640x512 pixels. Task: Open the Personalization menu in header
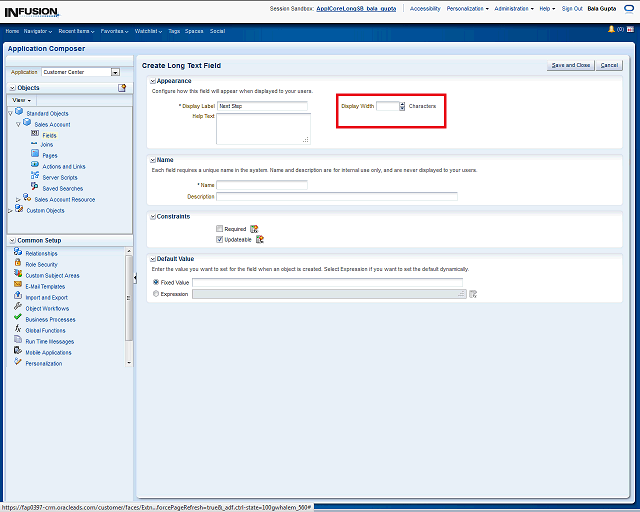tap(468, 8)
